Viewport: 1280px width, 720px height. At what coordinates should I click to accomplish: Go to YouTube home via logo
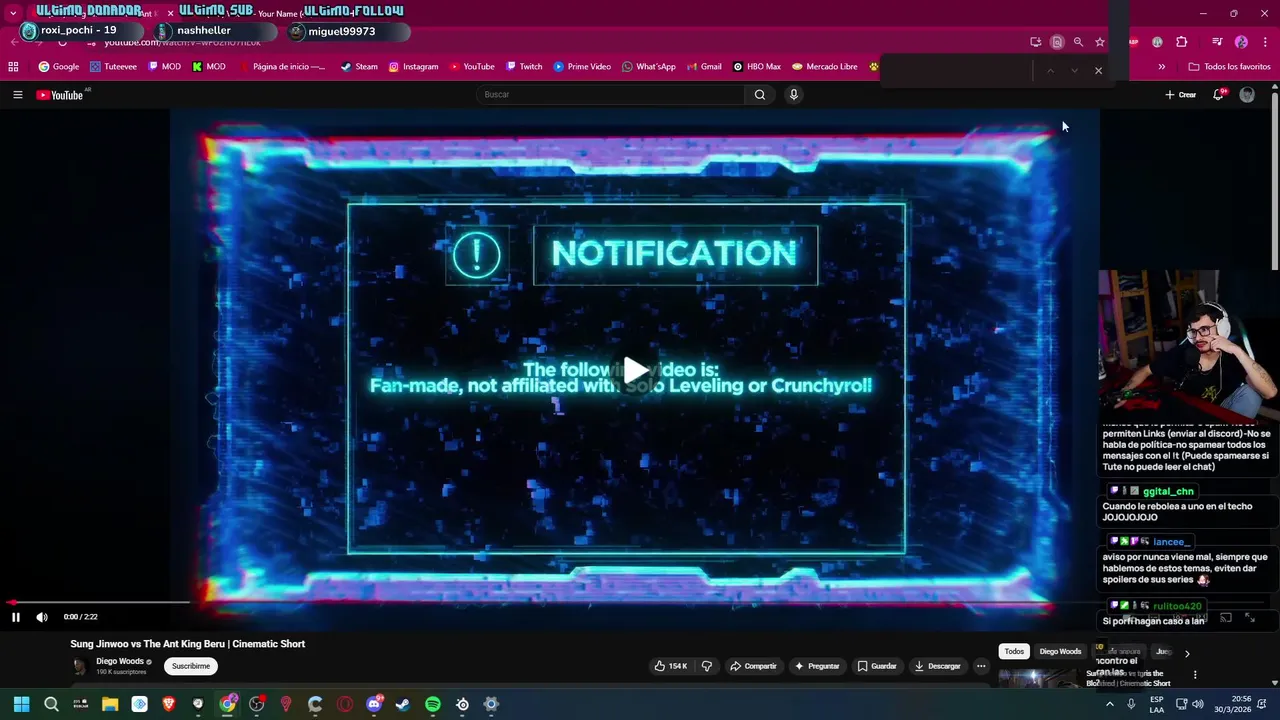59,95
